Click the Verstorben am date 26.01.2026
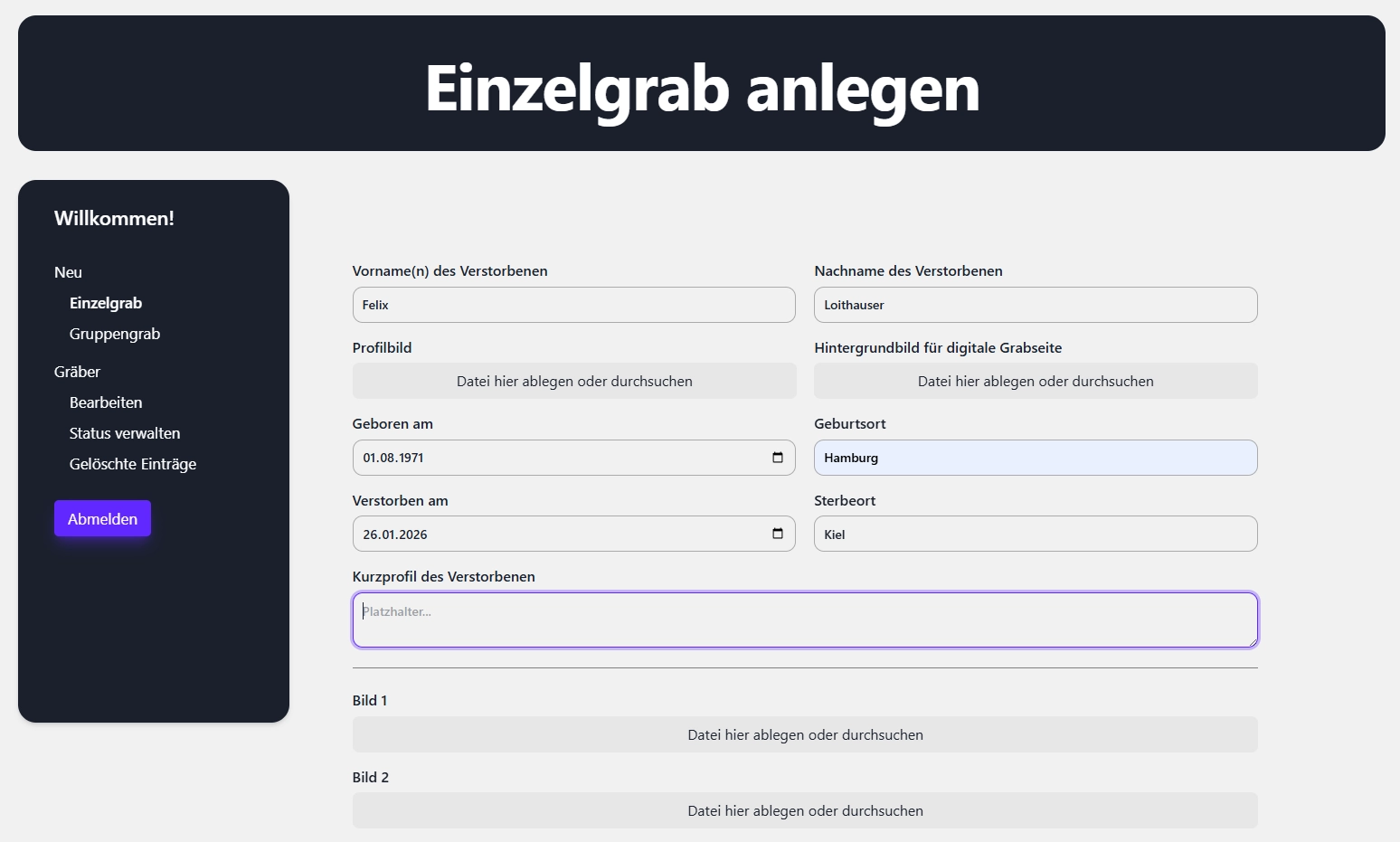This screenshot has height=842, width=1400. pos(395,535)
